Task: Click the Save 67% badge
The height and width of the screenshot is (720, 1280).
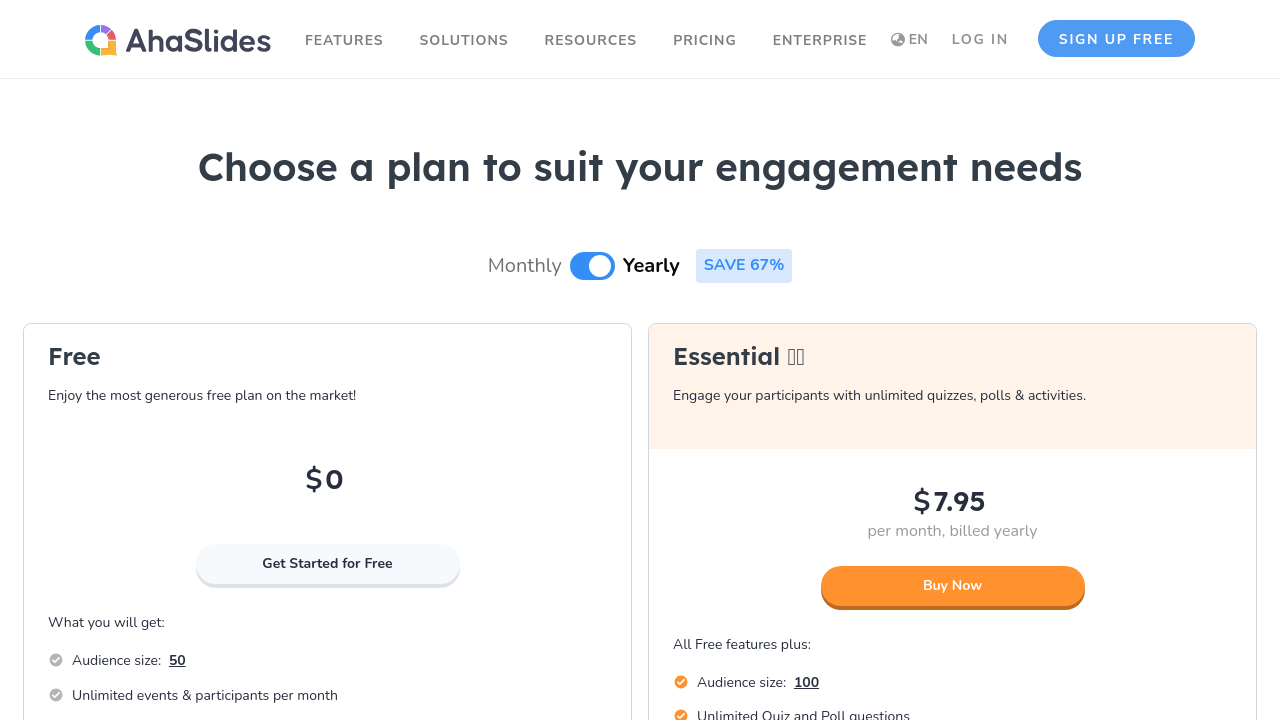Action: 744,266
